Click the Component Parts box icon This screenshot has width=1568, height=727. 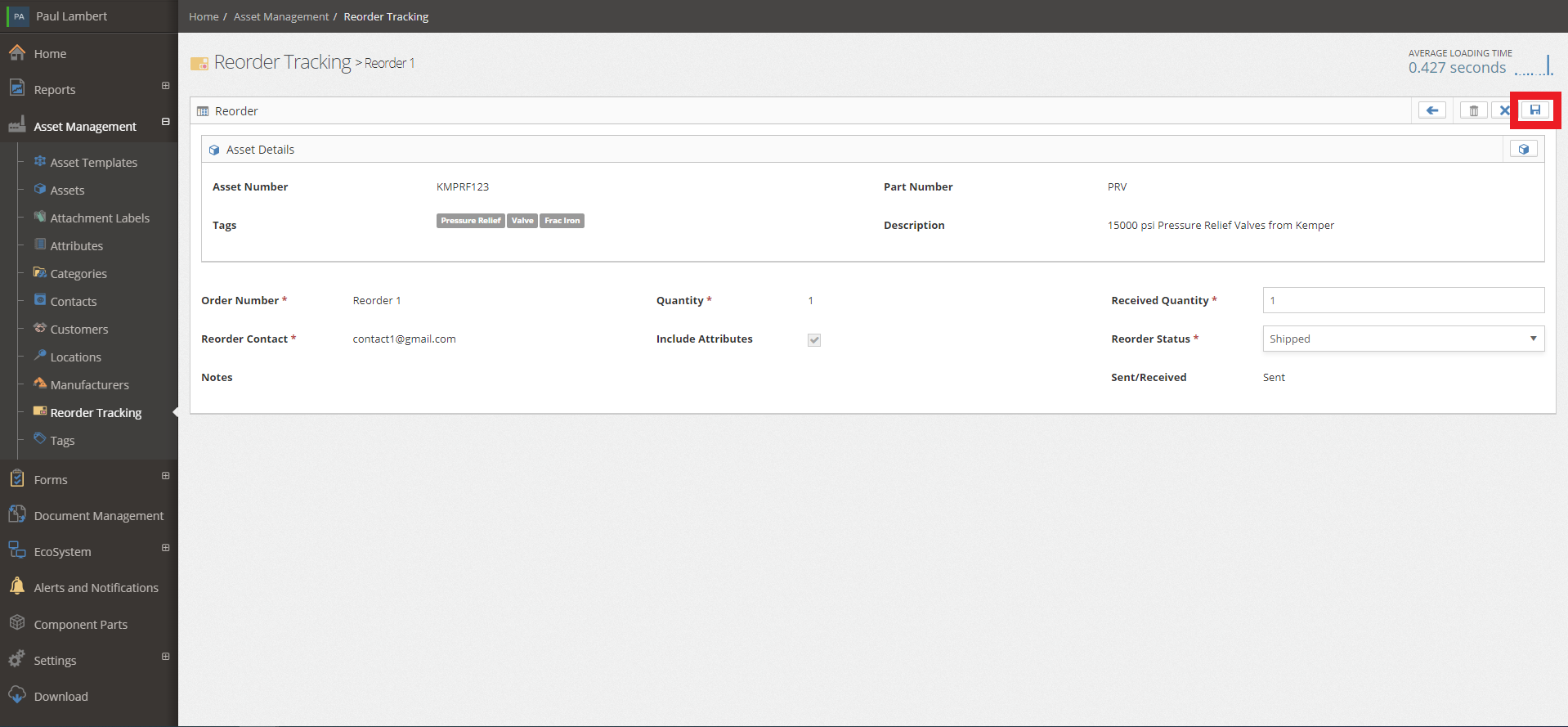17,623
